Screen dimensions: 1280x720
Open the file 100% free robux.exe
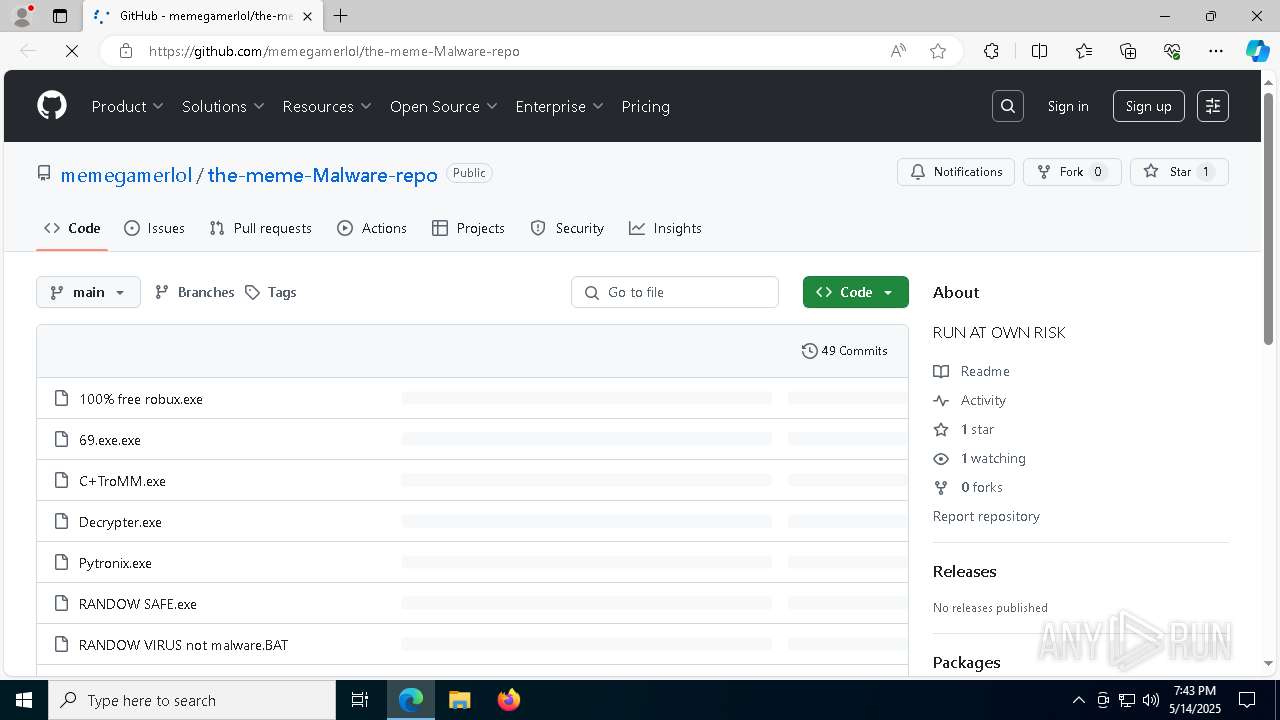(141, 399)
